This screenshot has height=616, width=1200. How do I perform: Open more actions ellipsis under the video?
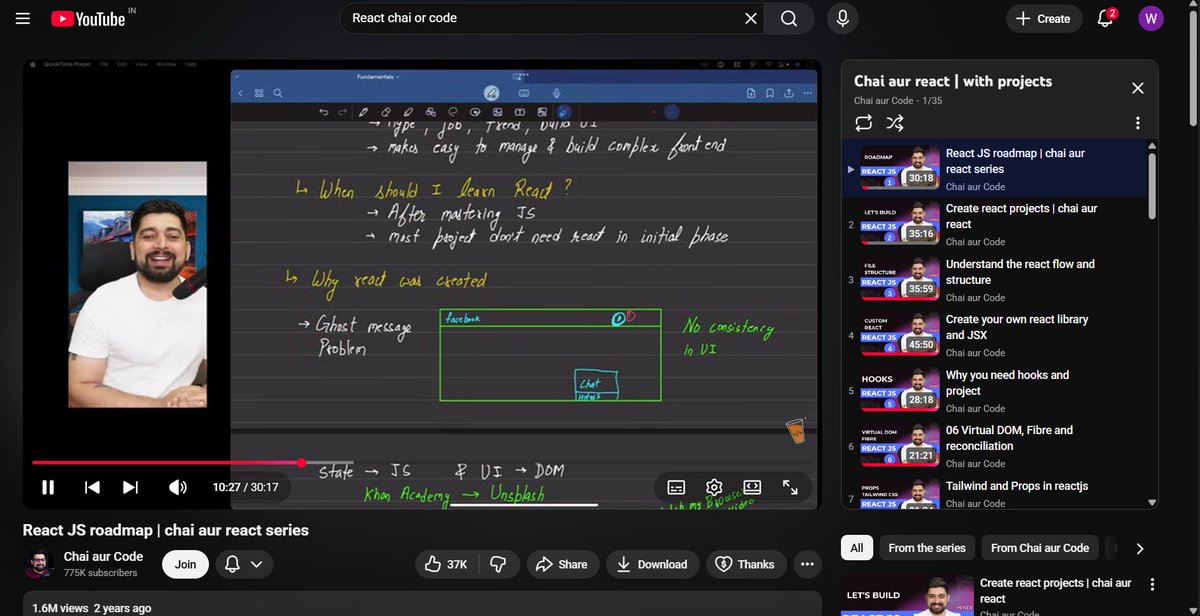click(807, 564)
